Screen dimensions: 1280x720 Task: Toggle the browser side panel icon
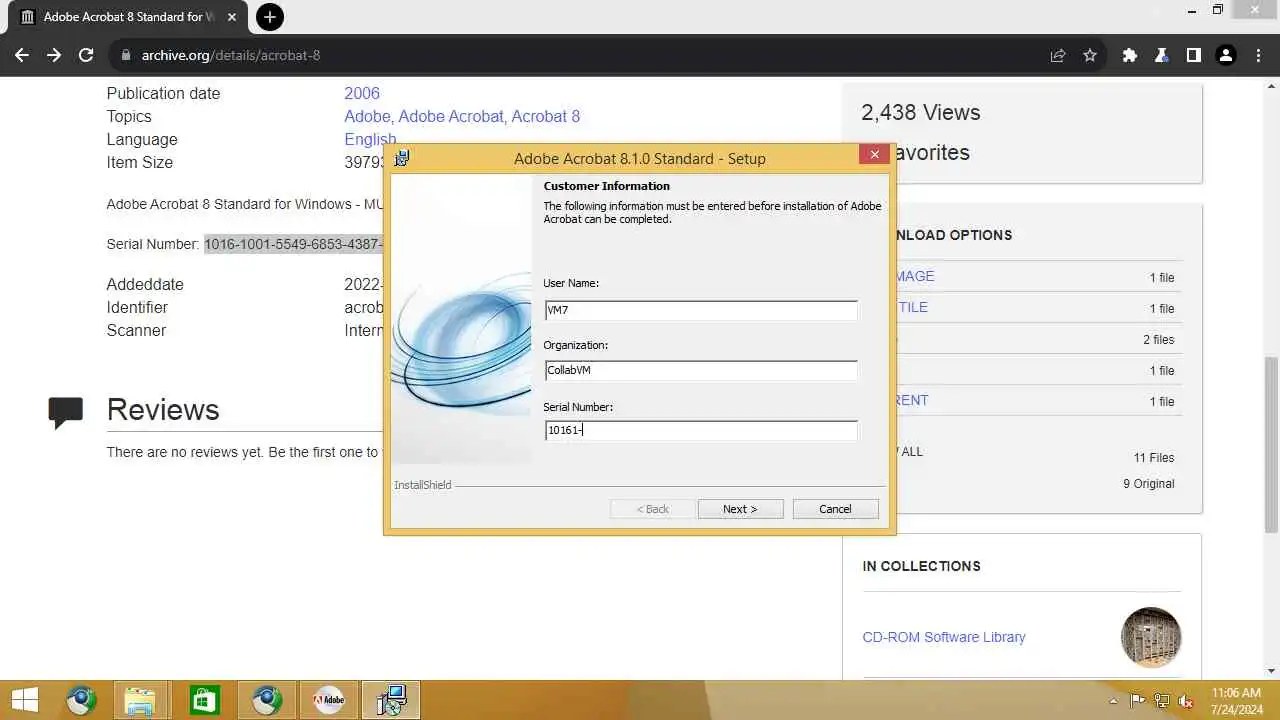1194,55
